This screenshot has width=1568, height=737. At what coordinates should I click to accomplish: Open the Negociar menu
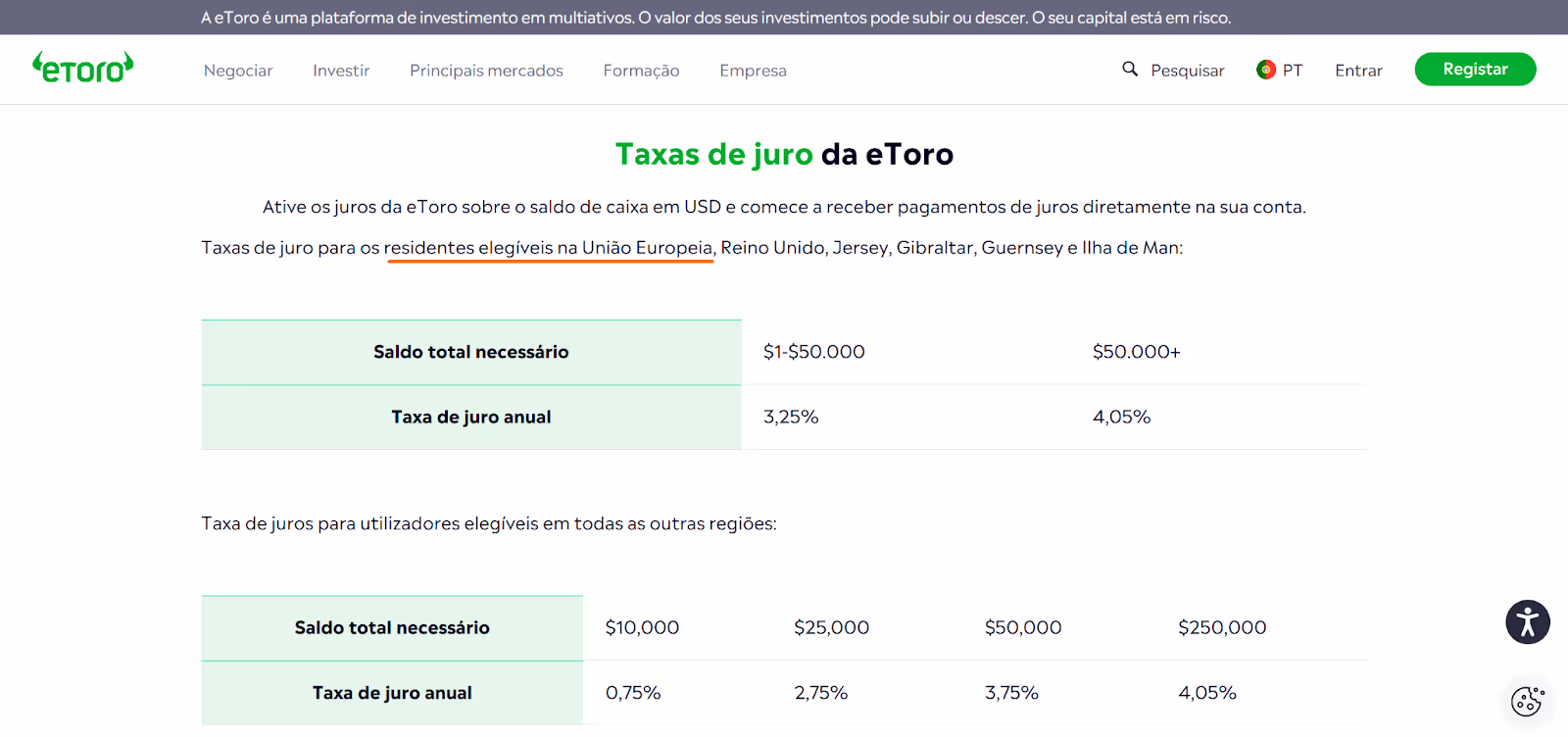coord(238,71)
